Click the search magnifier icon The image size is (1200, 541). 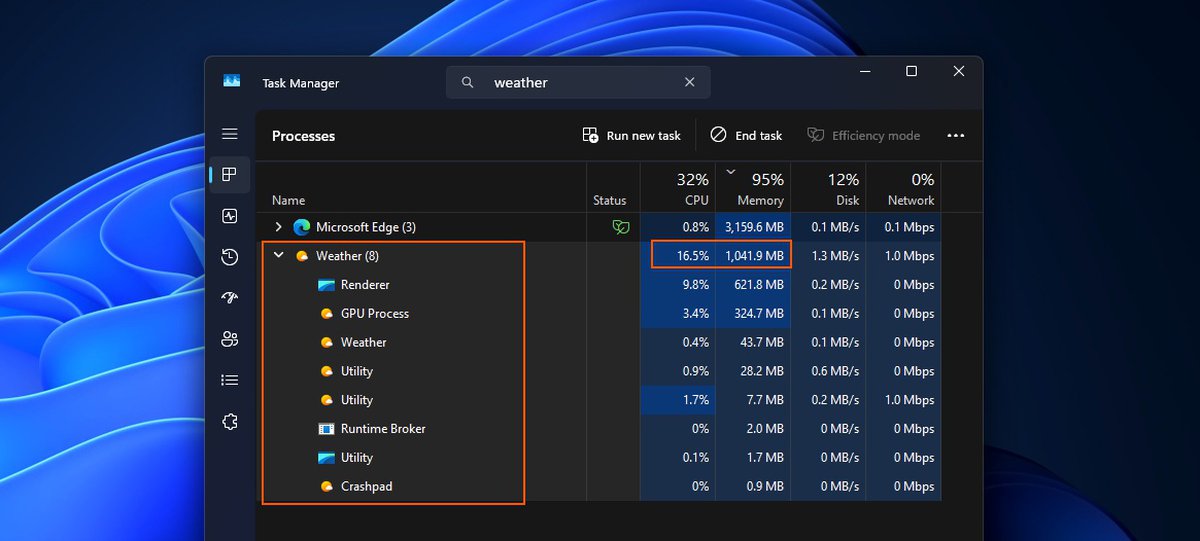[467, 82]
